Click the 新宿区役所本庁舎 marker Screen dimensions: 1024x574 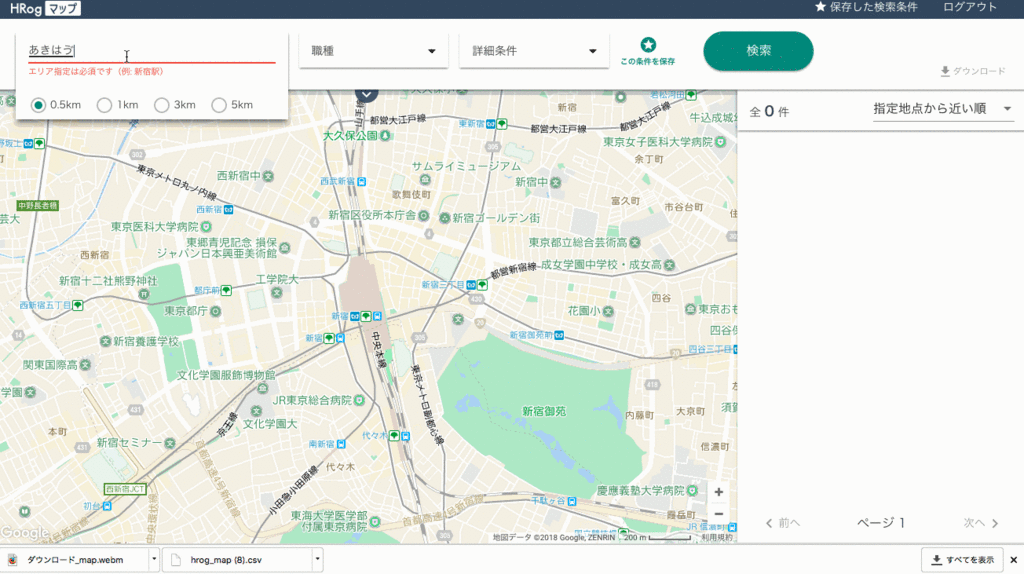point(424,215)
